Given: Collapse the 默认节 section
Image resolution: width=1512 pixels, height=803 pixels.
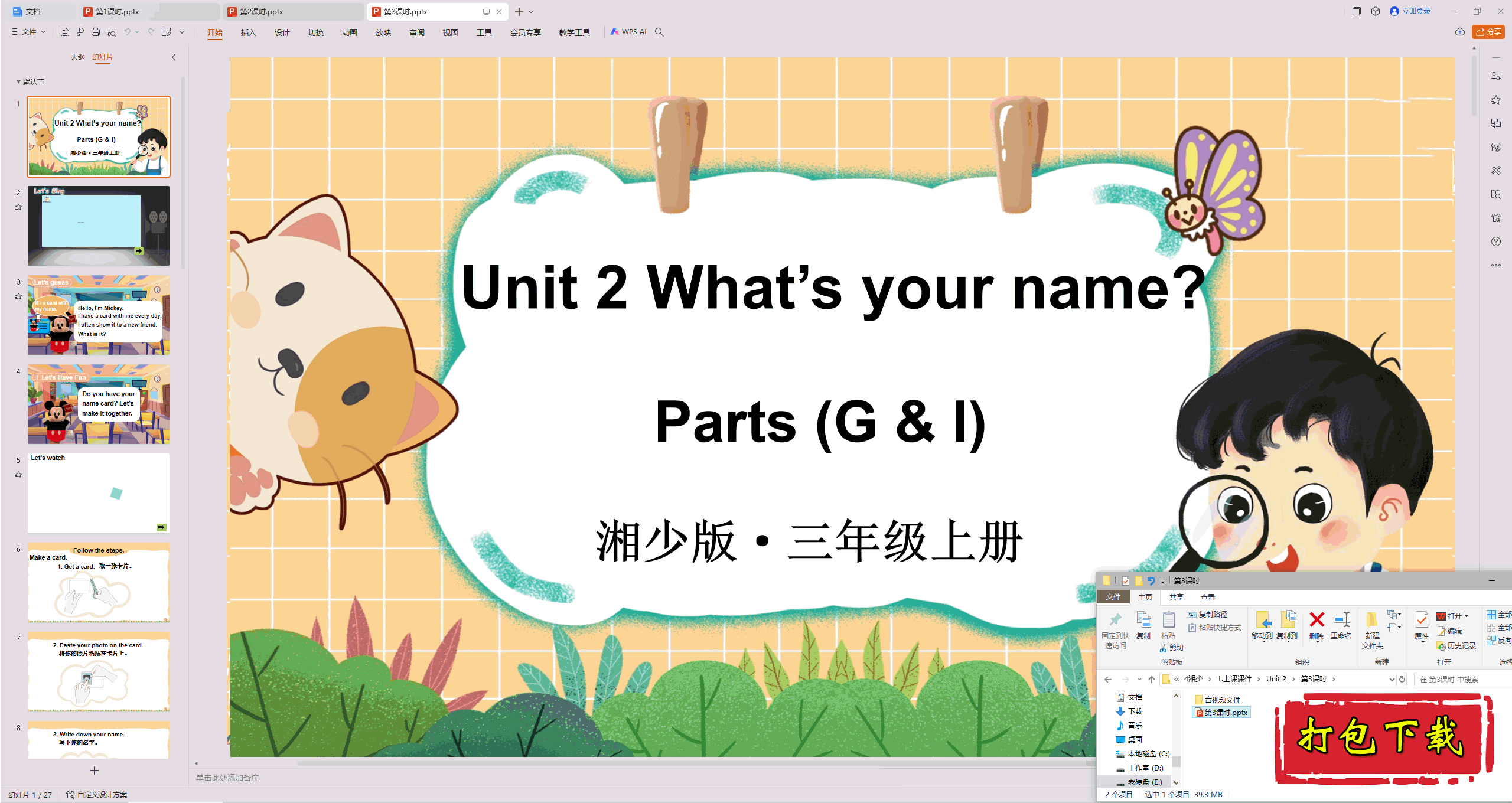Looking at the screenshot, I should click(x=18, y=82).
